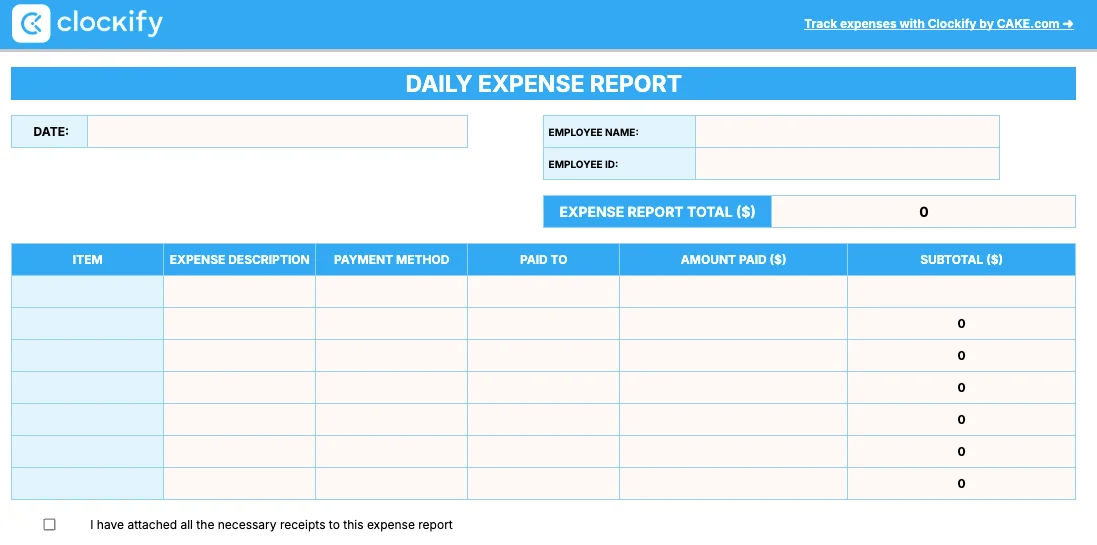The height and width of the screenshot is (545, 1097).
Task: Click the PAID TO column header
Action: click(543, 260)
